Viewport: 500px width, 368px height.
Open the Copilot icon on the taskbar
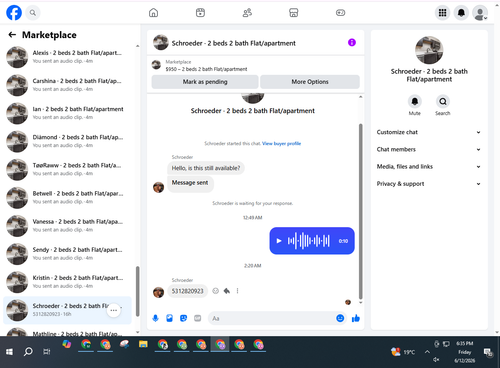(x=67, y=344)
